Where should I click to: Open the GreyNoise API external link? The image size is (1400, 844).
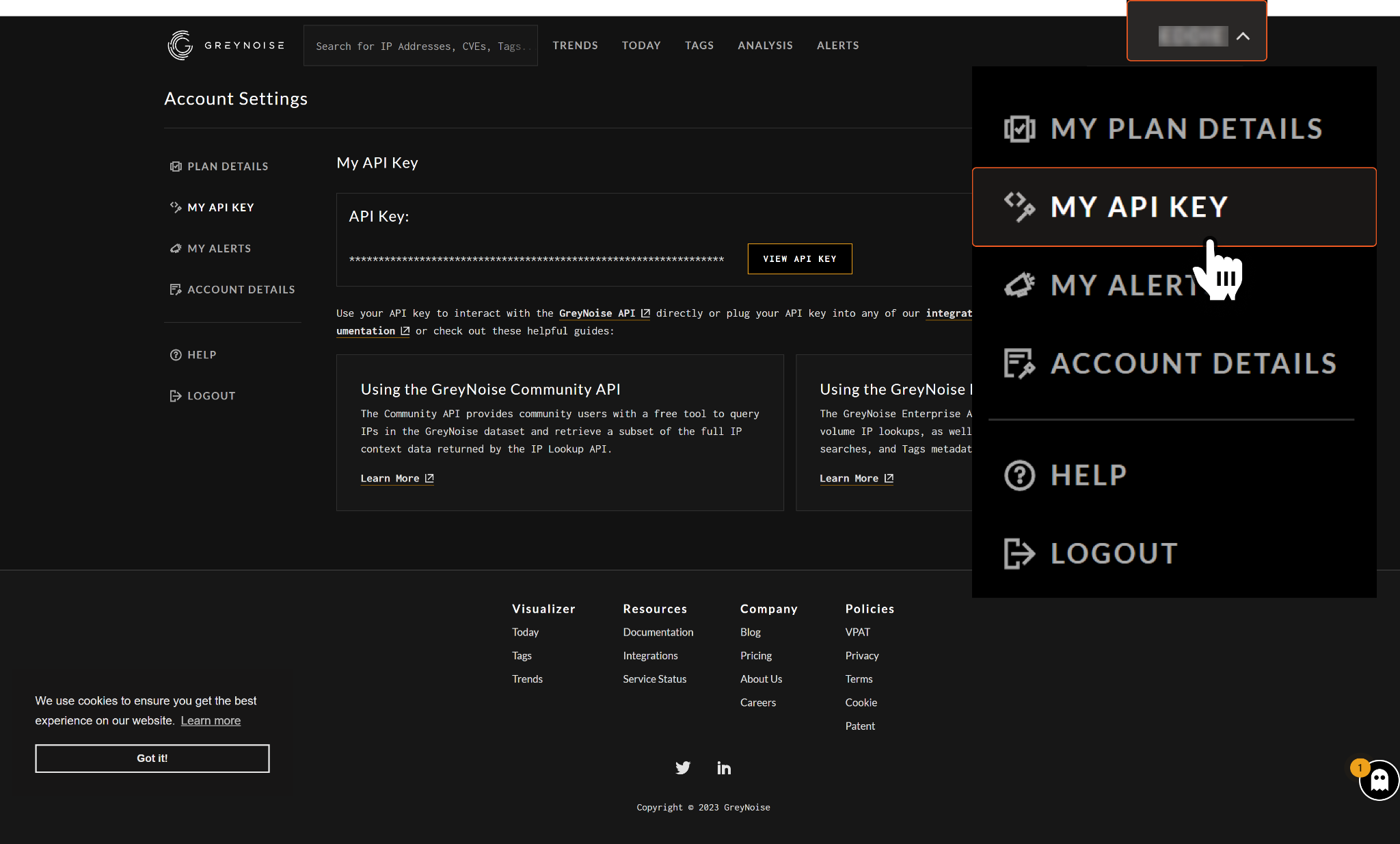[604, 313]
